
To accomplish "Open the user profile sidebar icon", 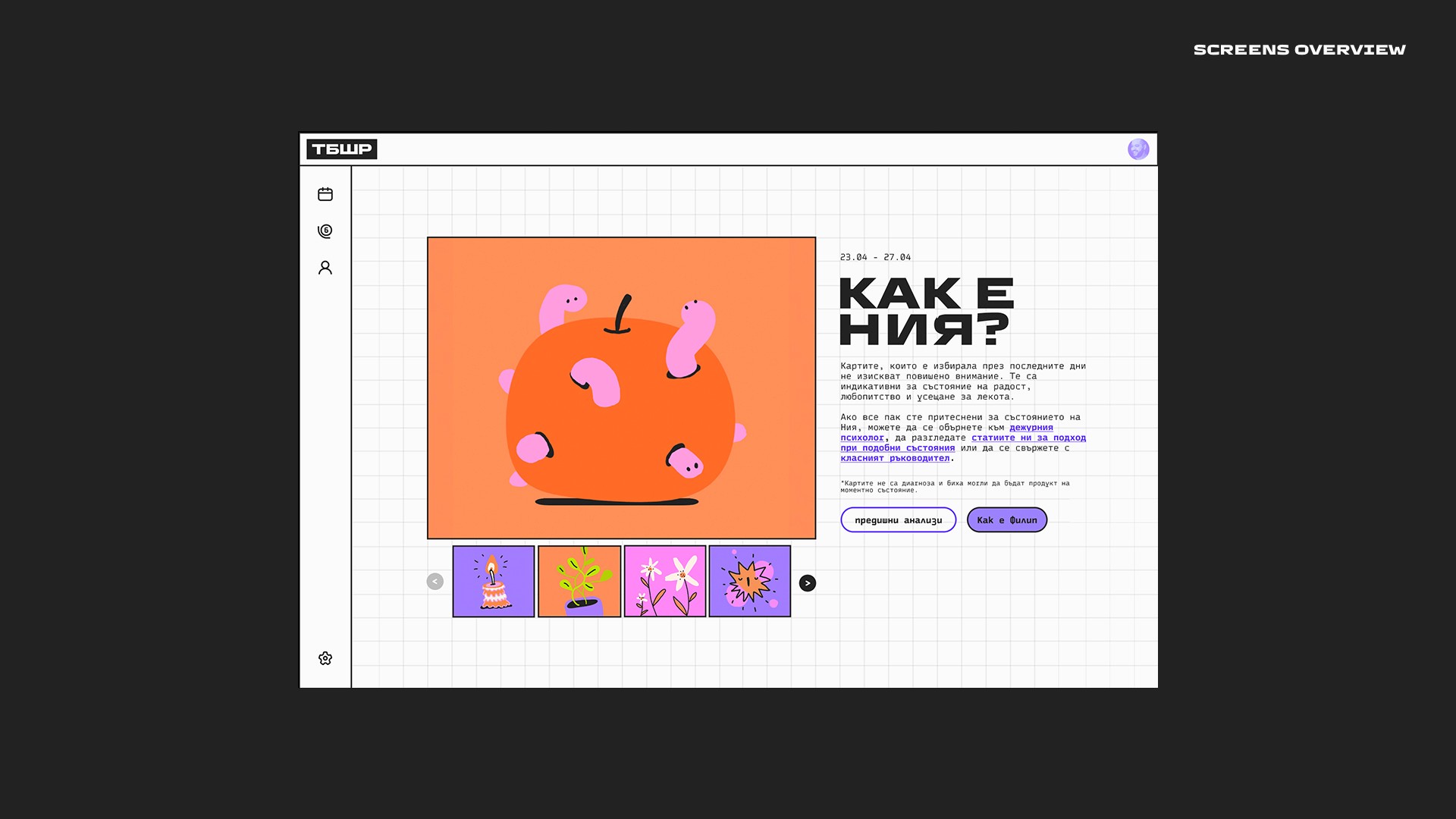I will click(x=325, y=268).
